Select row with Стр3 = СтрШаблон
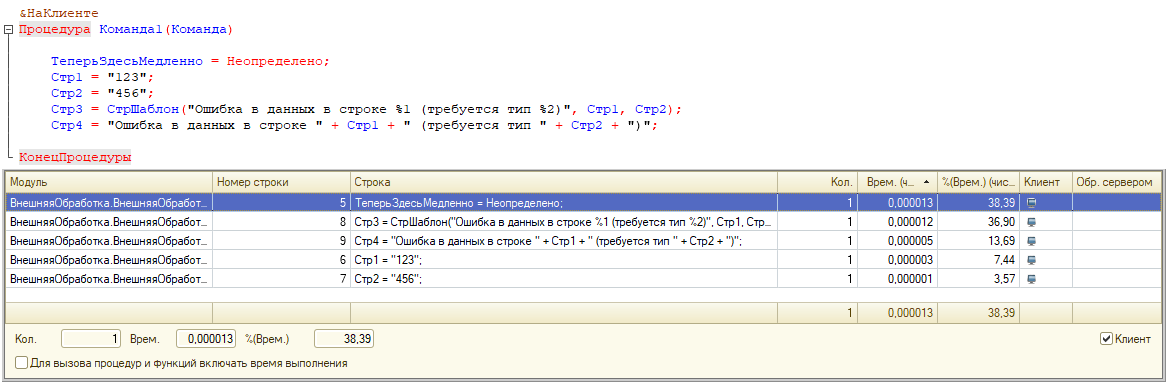1169x386 pixels. (584, 221)
